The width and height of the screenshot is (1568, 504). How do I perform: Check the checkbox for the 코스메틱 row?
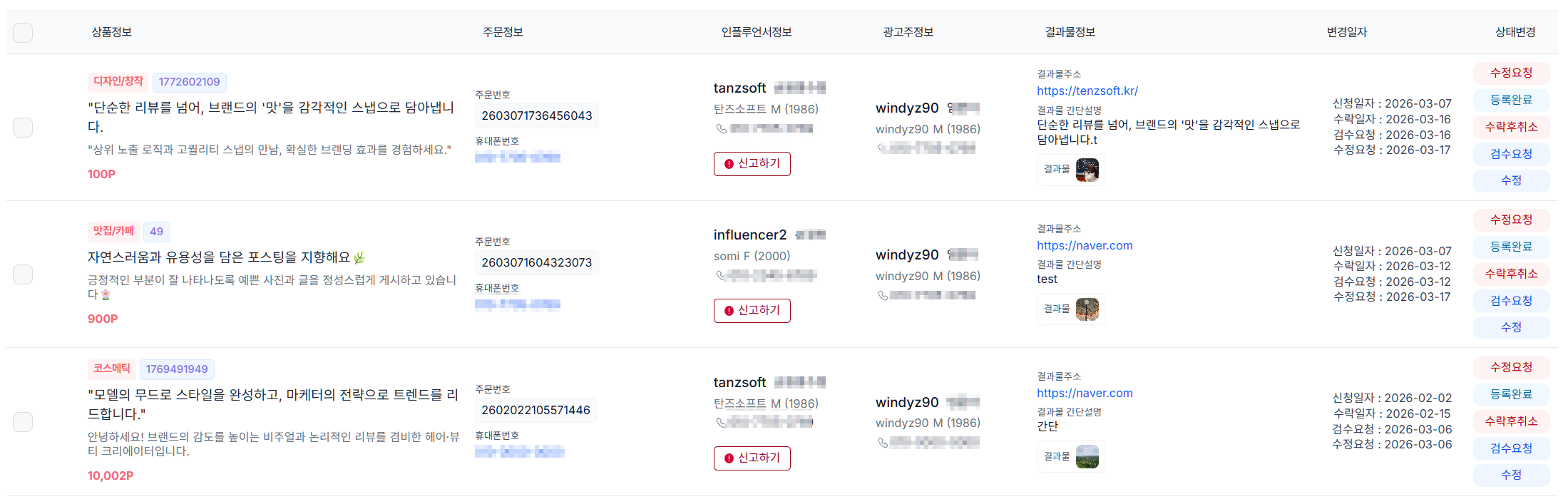click(x=22, y=421)
